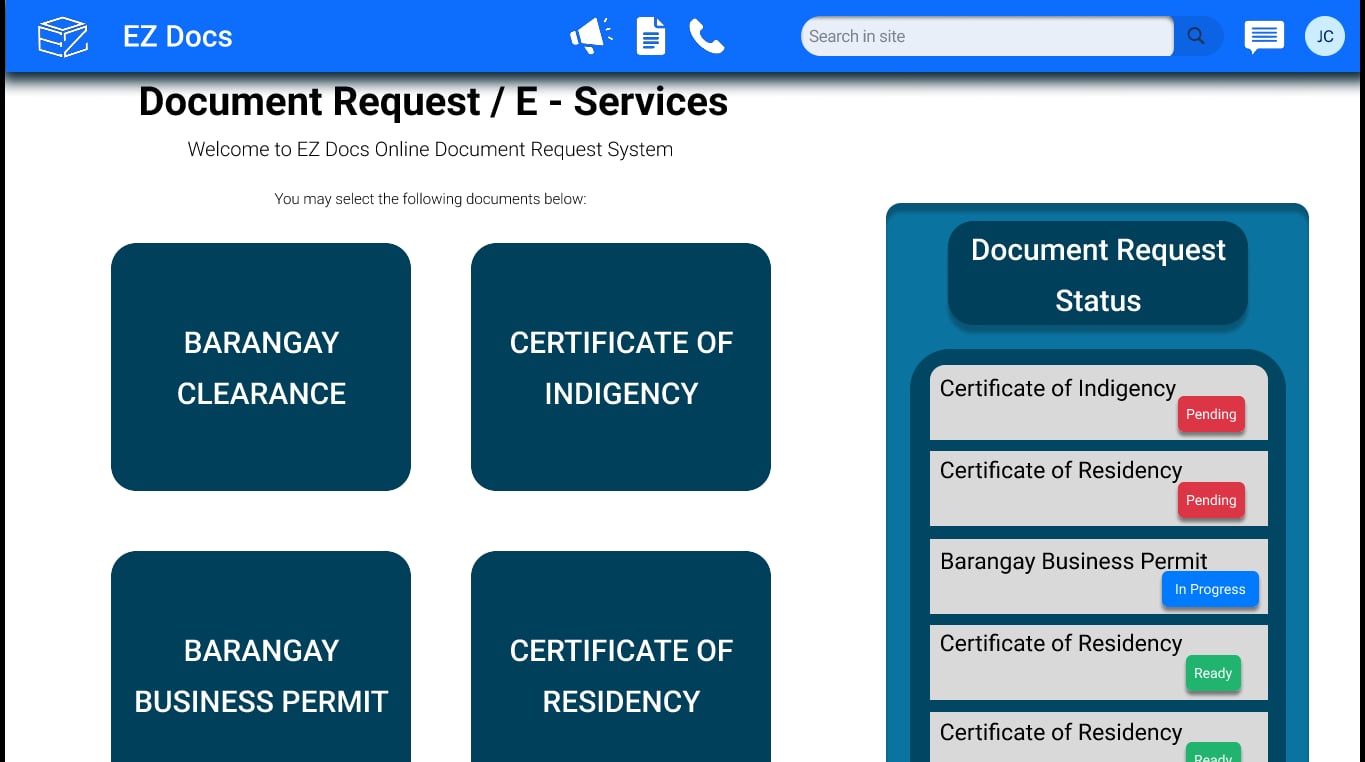Click the In Progress status badge
The height and width of the screenshot is (762, 1365).
[1209, 589]
